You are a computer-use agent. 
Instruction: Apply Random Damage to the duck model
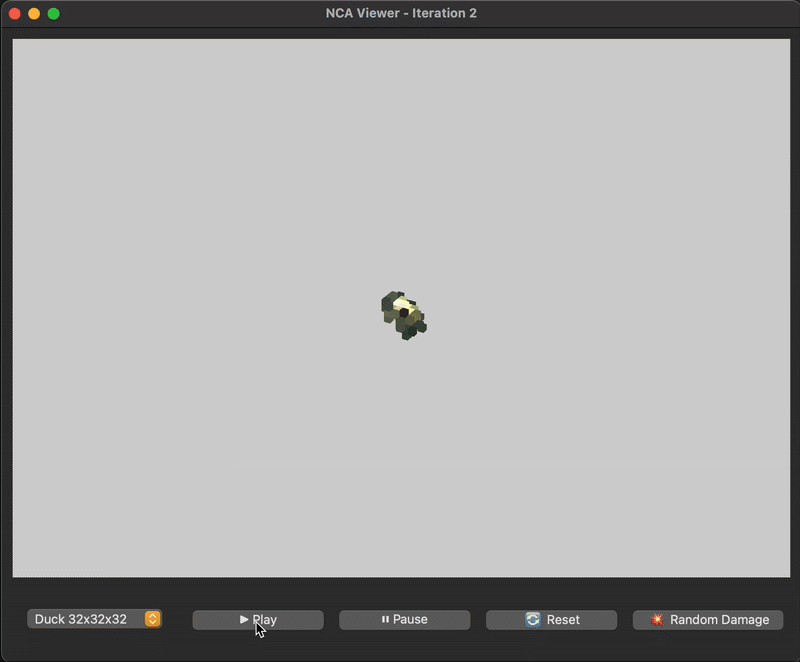[707, 620]
